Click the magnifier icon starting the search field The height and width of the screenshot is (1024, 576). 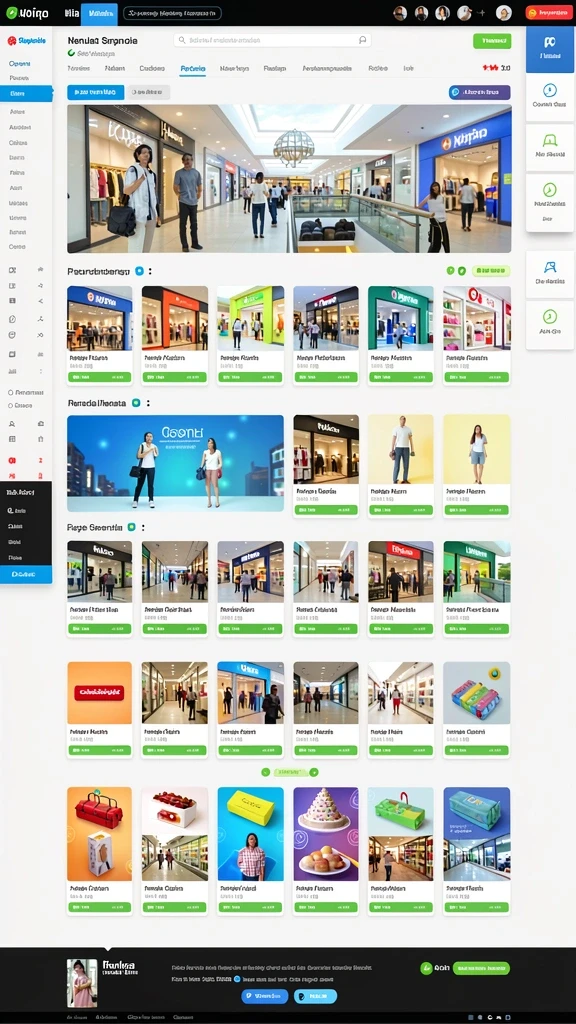182,40
